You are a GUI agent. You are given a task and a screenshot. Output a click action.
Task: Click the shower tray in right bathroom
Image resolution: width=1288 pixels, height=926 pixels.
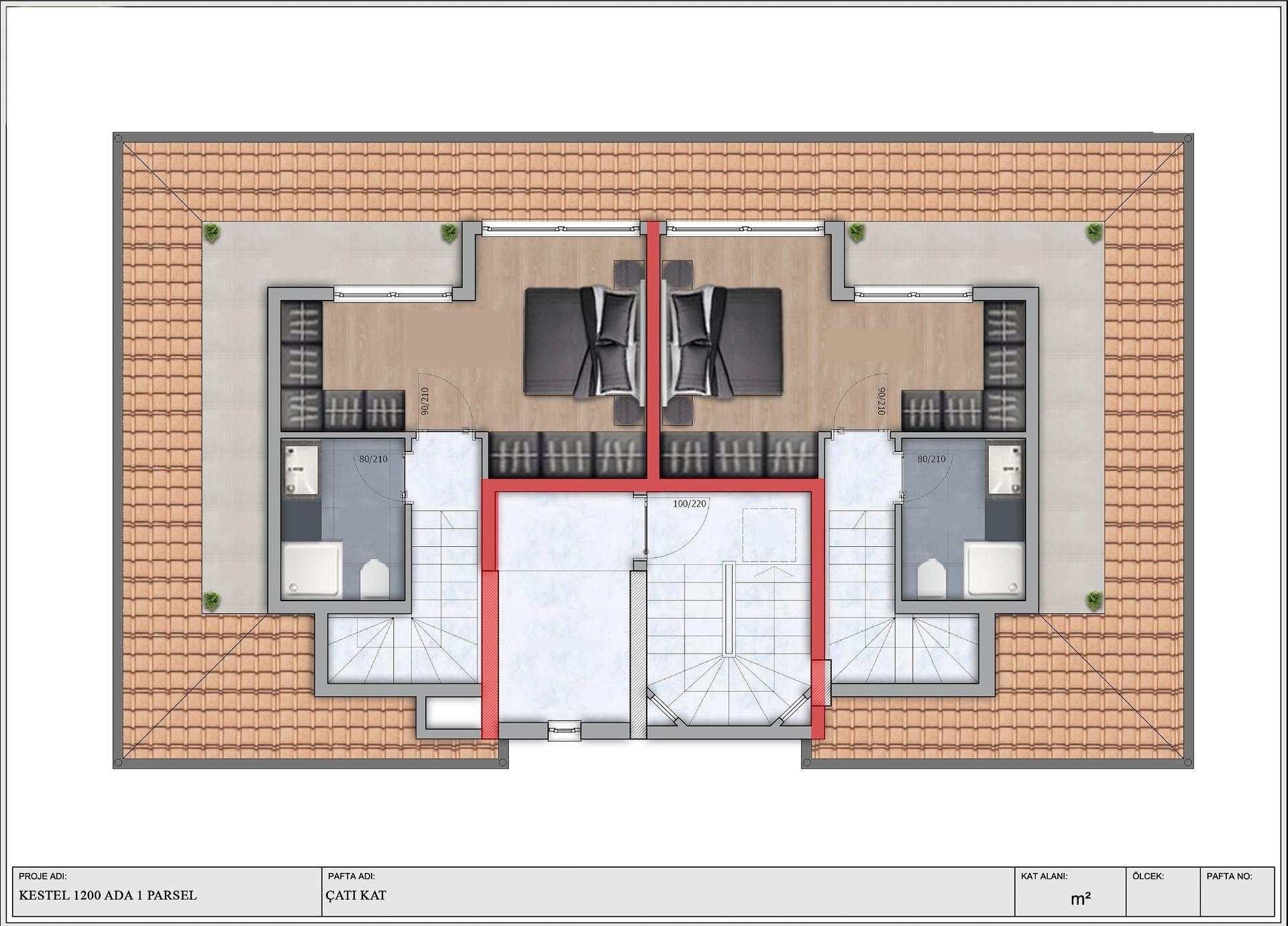click(x=994, y=570)
